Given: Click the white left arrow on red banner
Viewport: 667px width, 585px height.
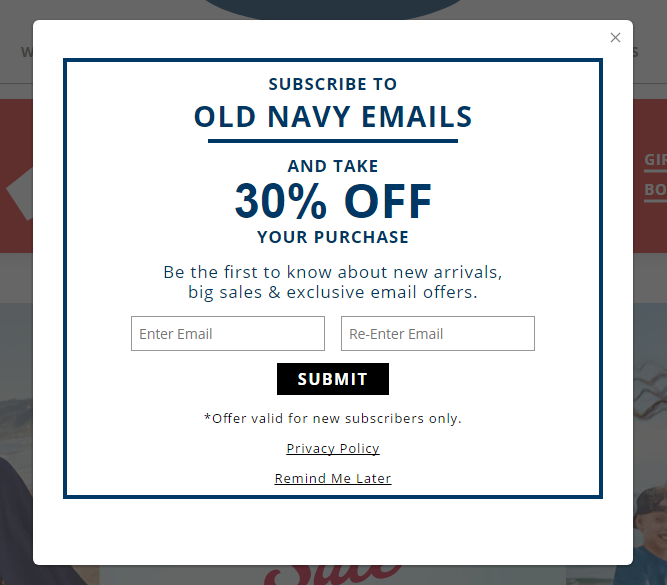Looking at the screenshot, I should tap(19, 194).
